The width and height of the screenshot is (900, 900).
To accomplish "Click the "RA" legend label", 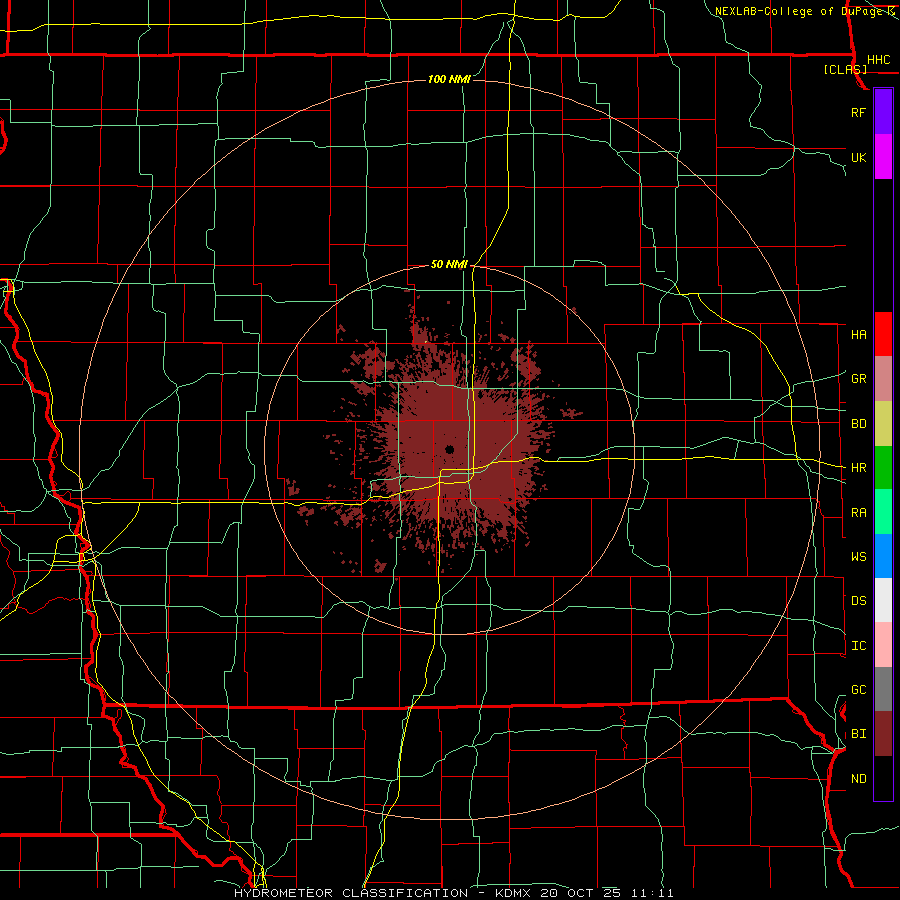I will (858, 513).
